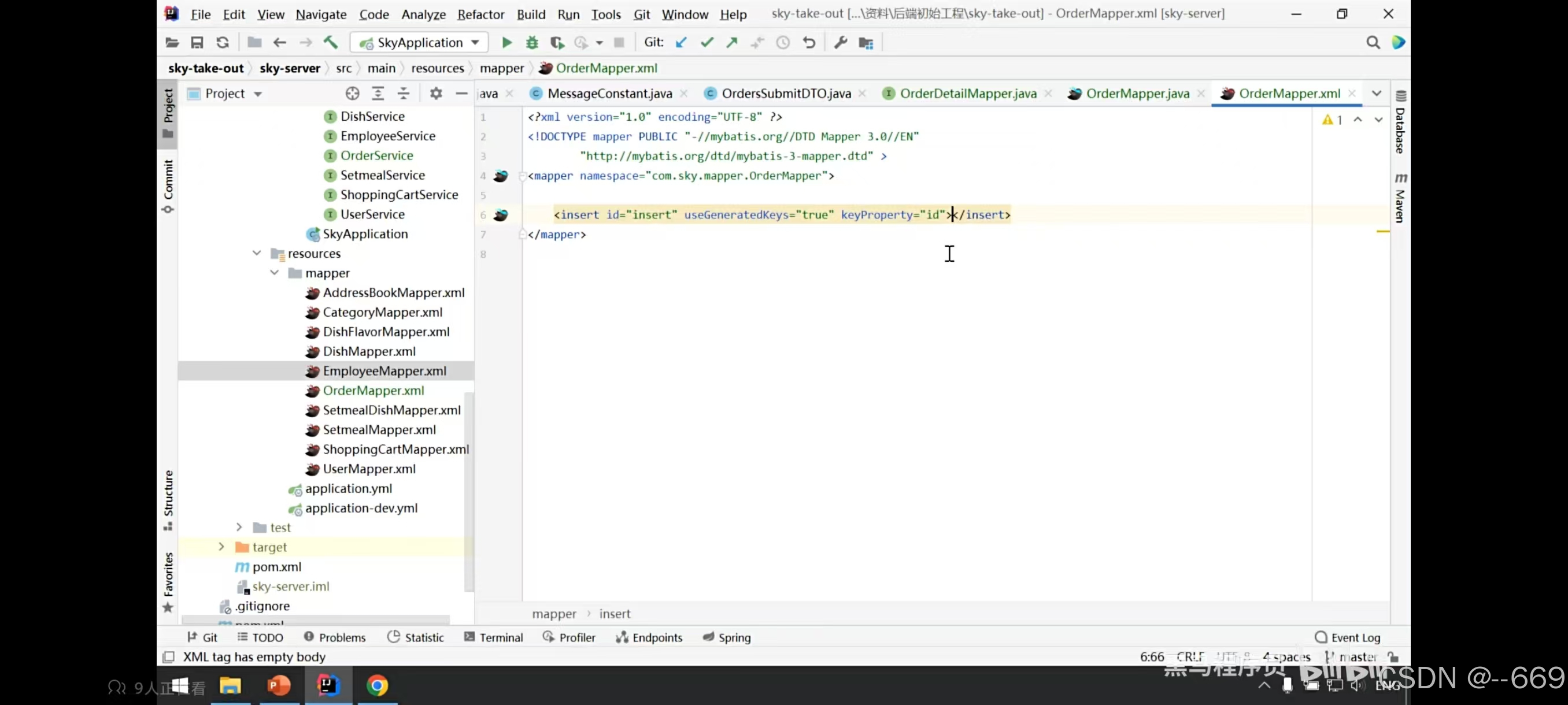Click the green Run button

point(506,43)
